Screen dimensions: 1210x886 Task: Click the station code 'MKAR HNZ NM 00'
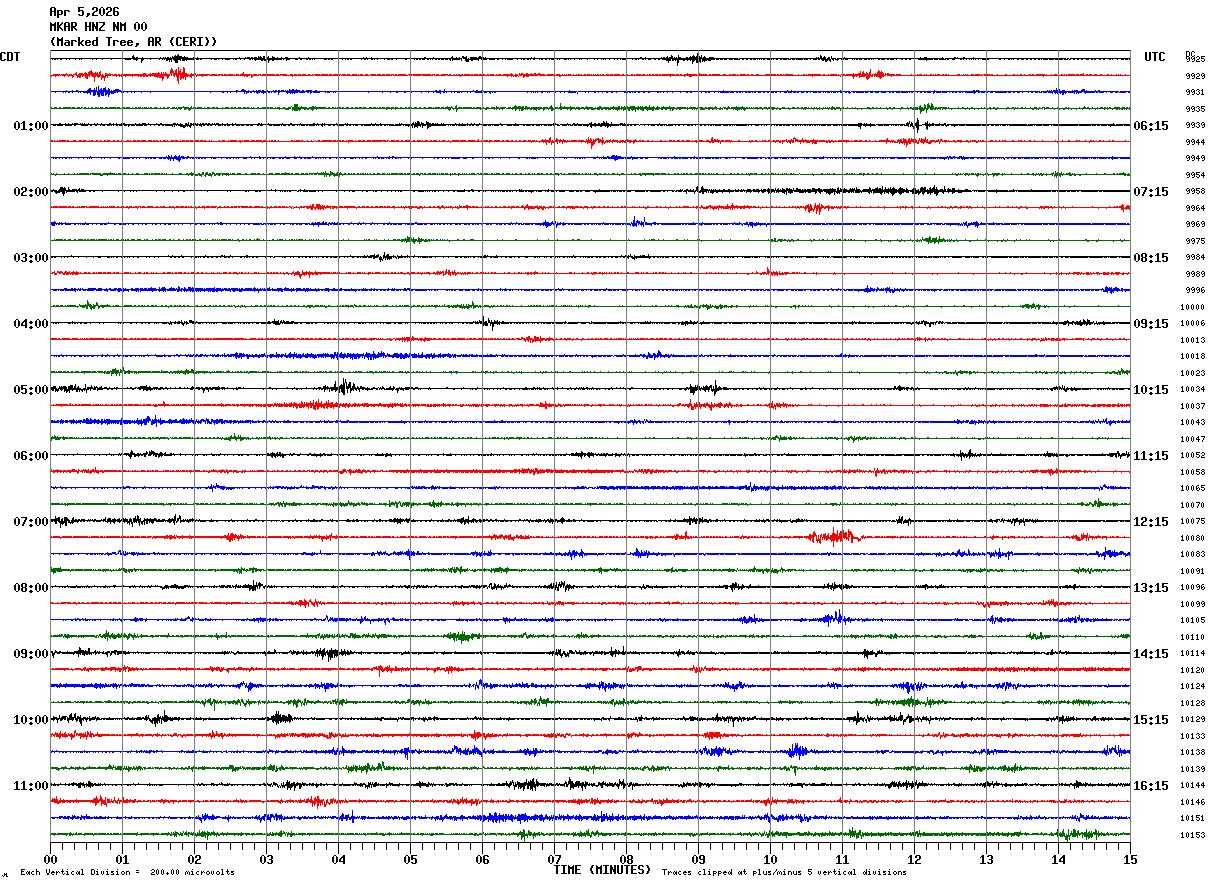98,27
